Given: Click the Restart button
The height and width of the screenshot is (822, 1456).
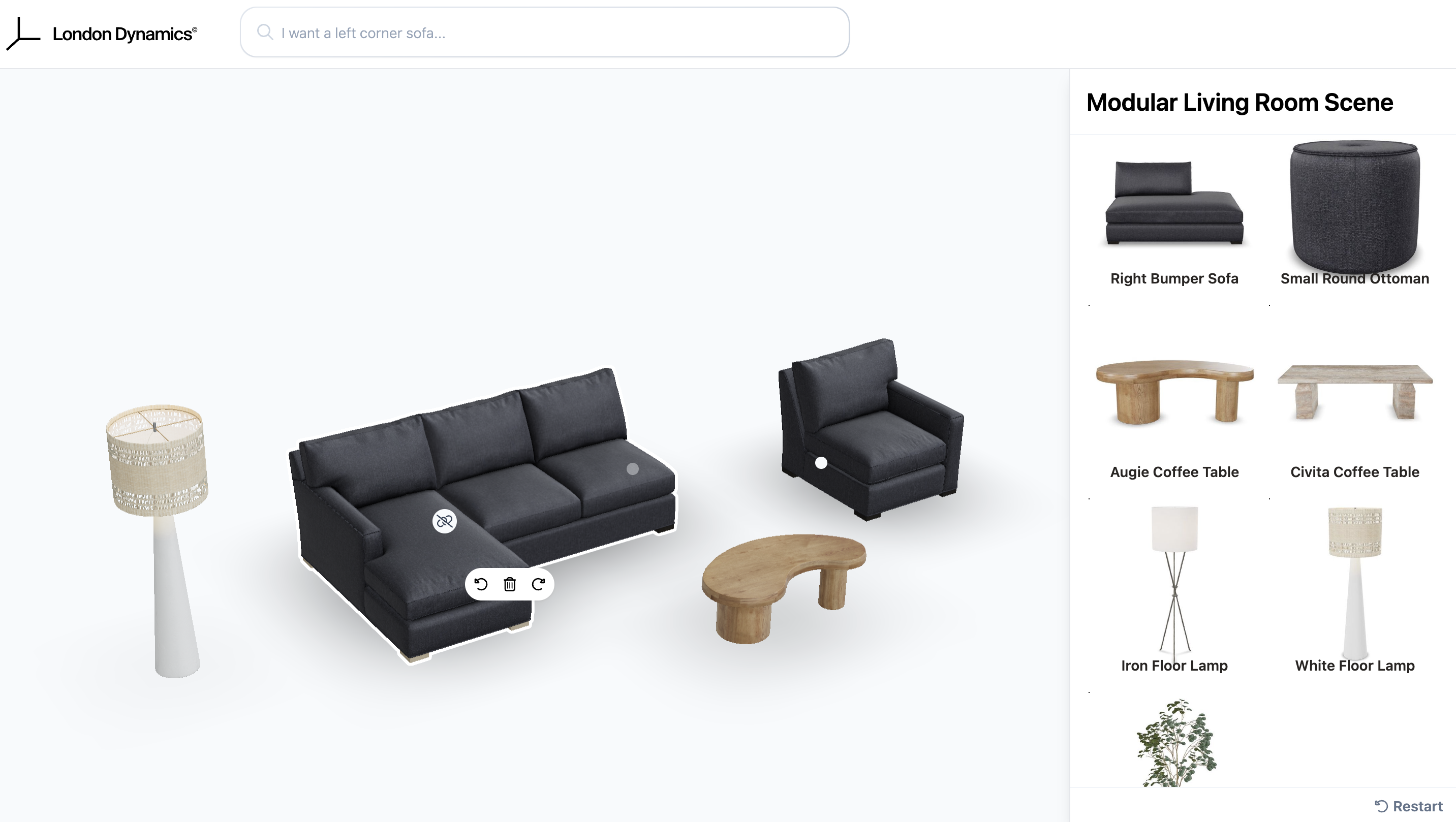Looking at the screenshot, I should pos(1409,806).
